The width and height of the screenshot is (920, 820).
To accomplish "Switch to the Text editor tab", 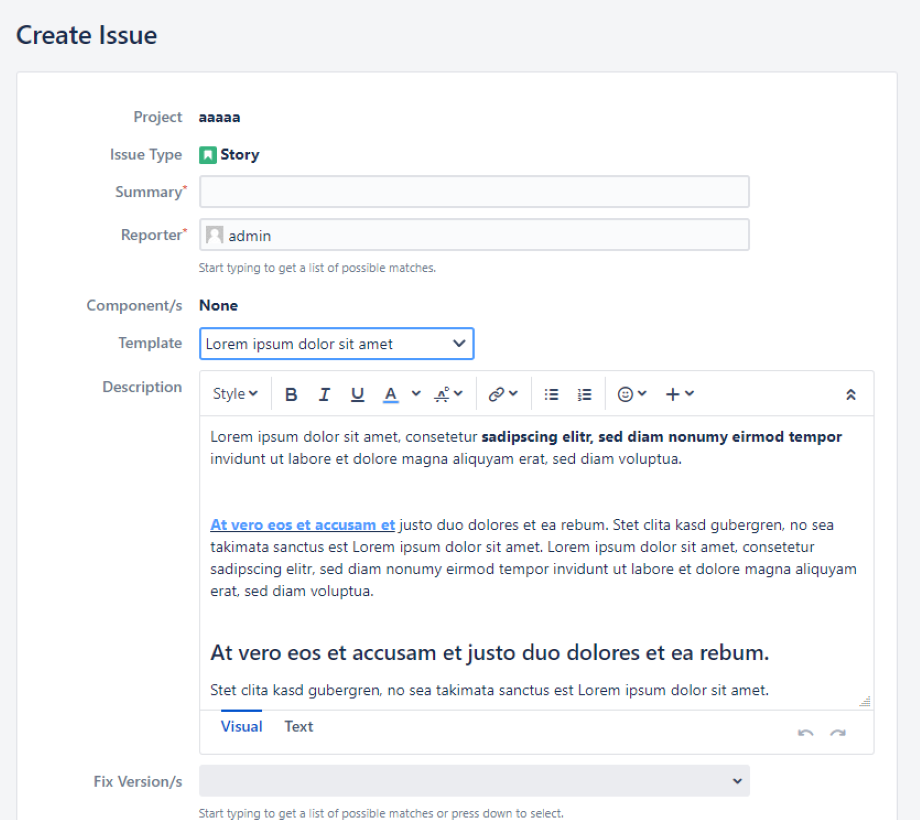I will click(299, 726).
